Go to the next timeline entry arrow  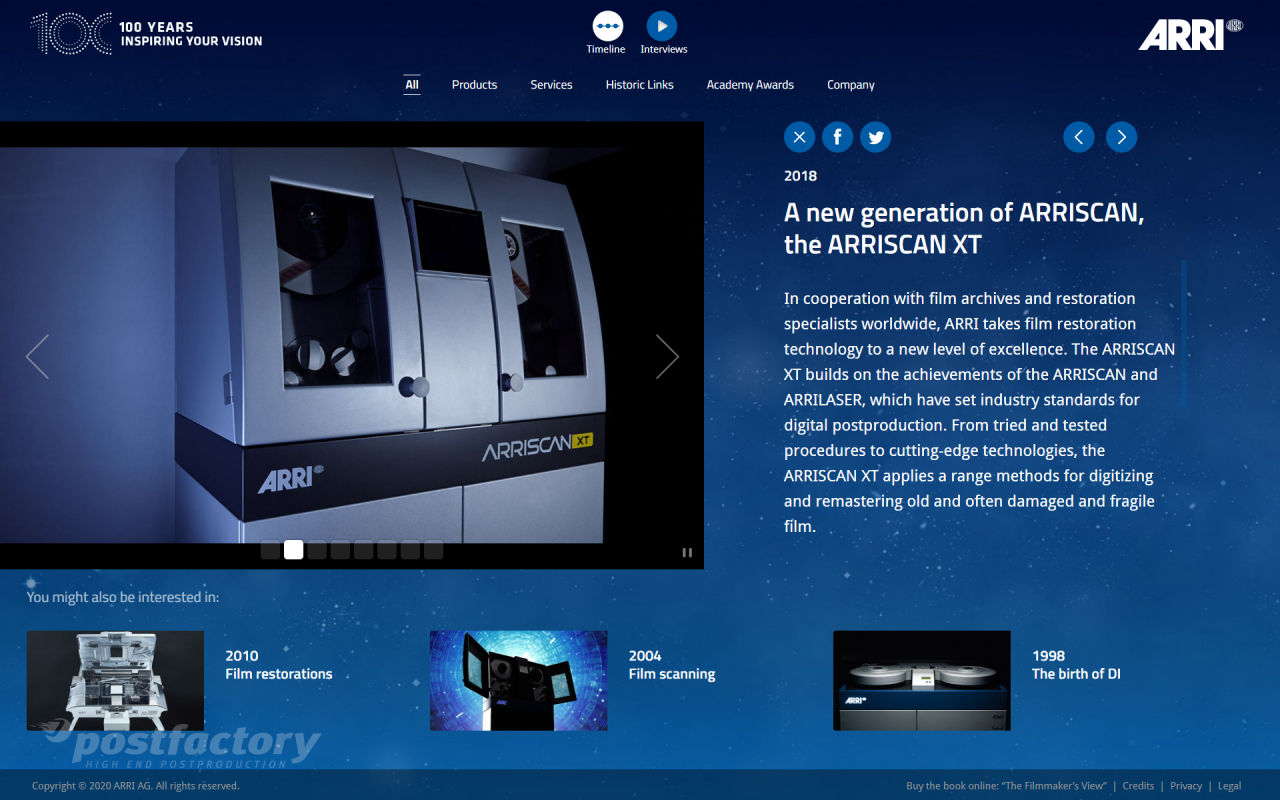click(1121, 137)
